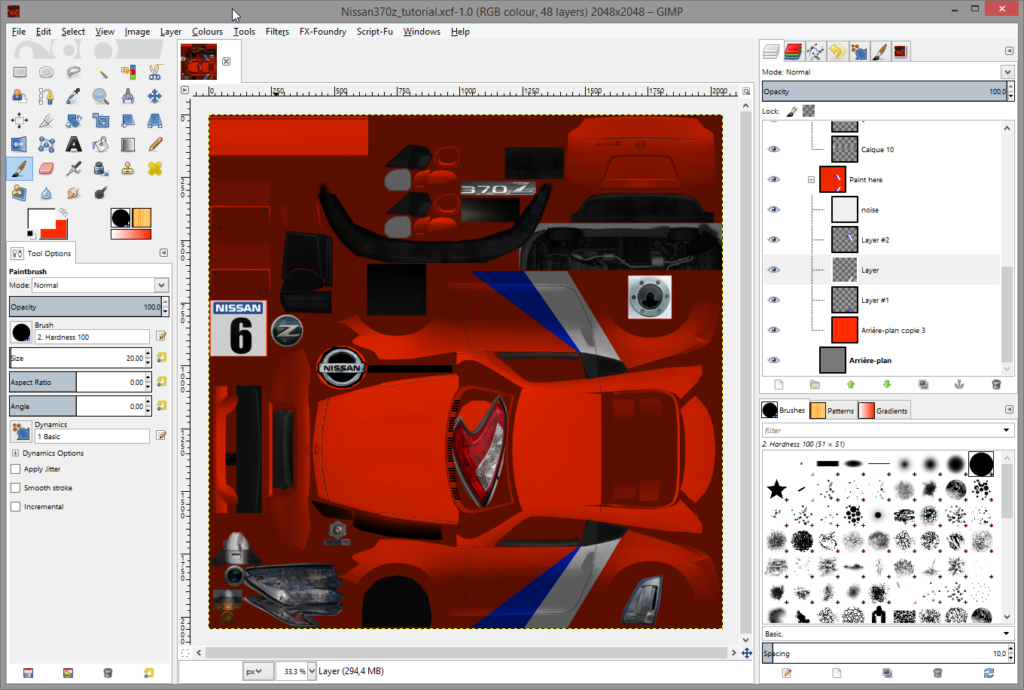The height and width of the screenshot is (690, 1024).
Task: Switch to the Gradients tab
Action: coord(884,411)
